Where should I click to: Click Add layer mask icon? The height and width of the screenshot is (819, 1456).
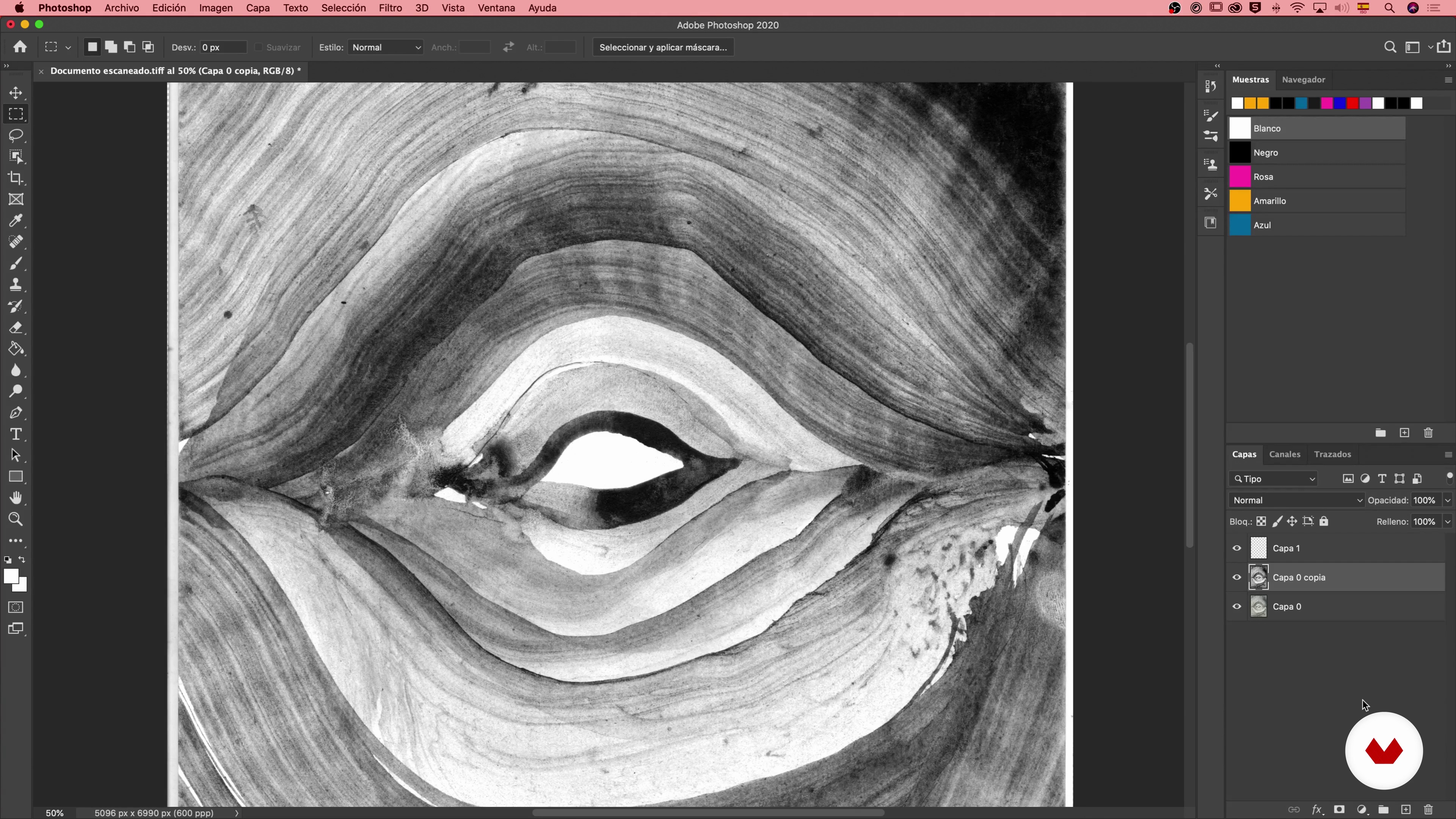pyautogui.click(x=1339, y=810)
